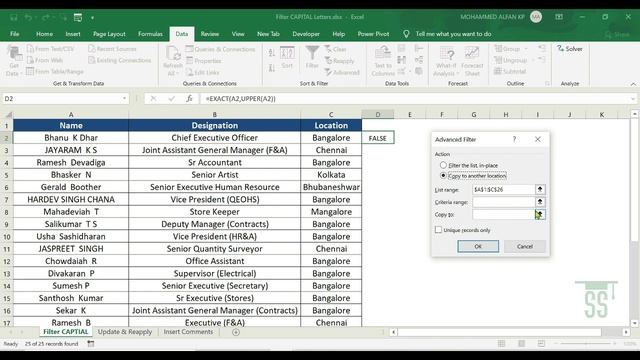Screen dimensions: 640x360
Task: Collapse the ribbon with the chevron
Action: [633, 84]
